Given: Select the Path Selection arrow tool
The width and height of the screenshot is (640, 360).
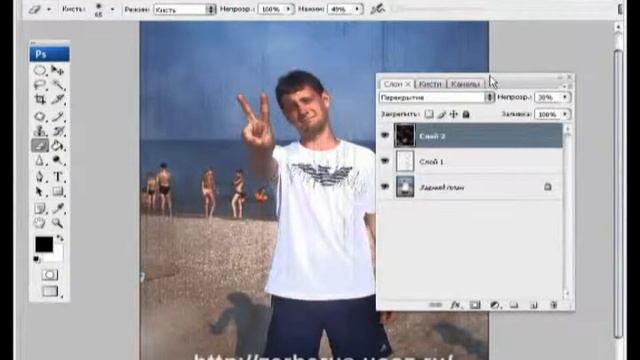Looking at the screenshot, I should (x=40, y=191).
